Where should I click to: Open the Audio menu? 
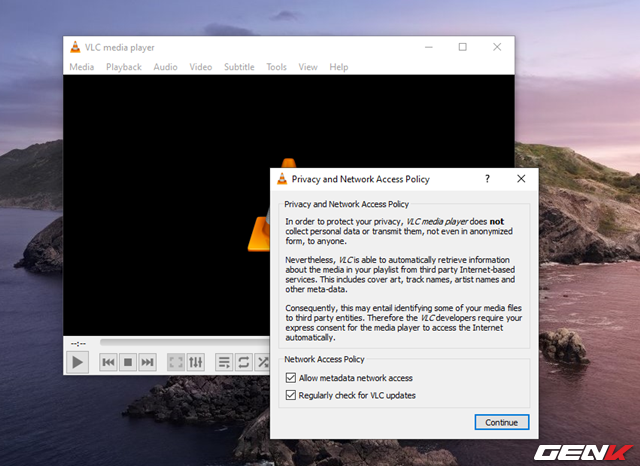pos(165,67)
